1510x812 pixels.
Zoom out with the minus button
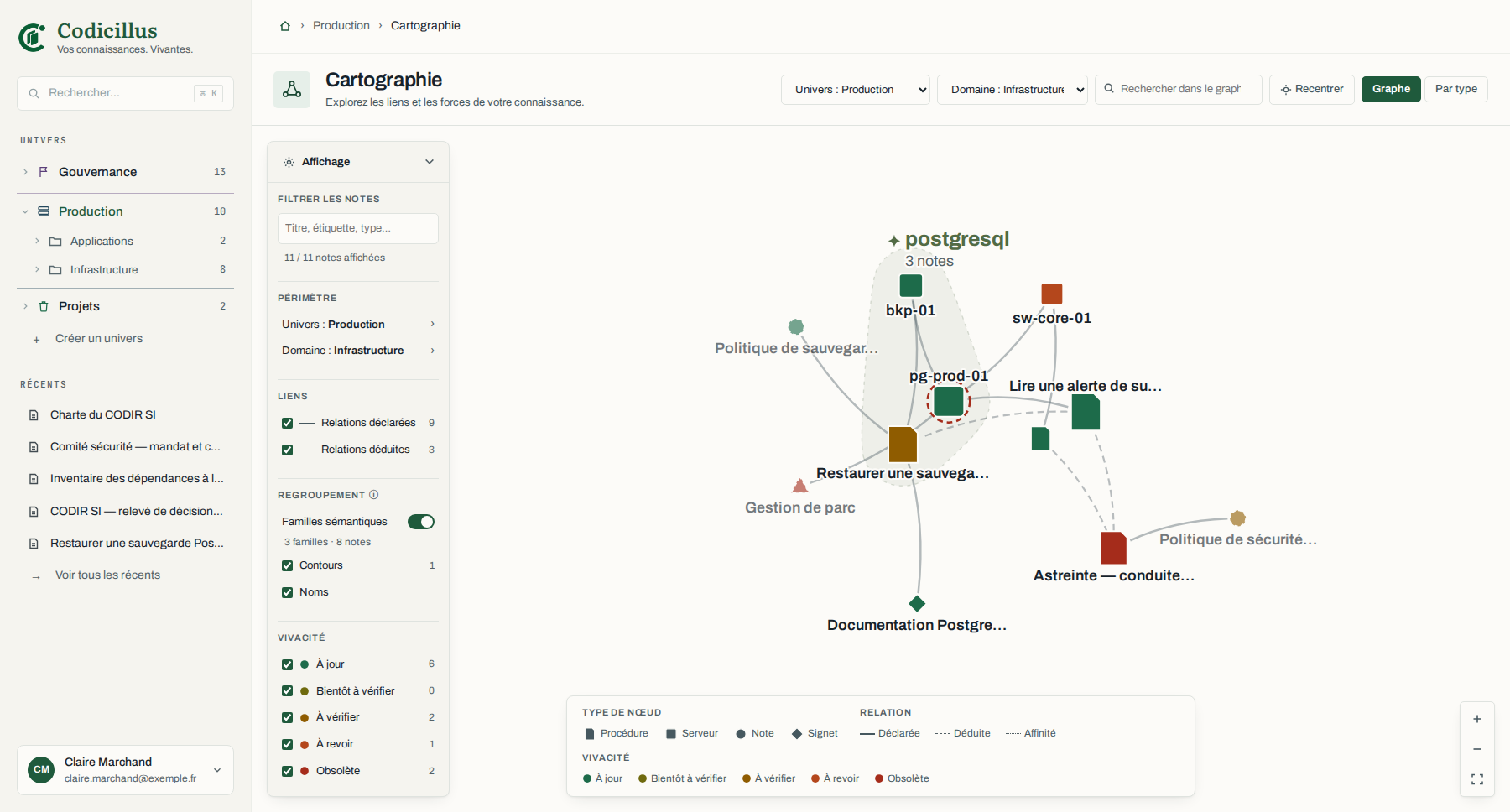tap(1477, 749)
